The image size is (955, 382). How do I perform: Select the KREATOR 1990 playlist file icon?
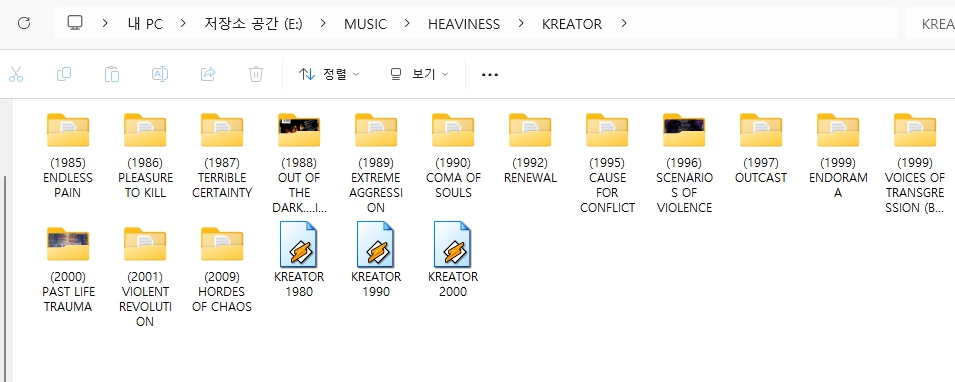(376, 244)
